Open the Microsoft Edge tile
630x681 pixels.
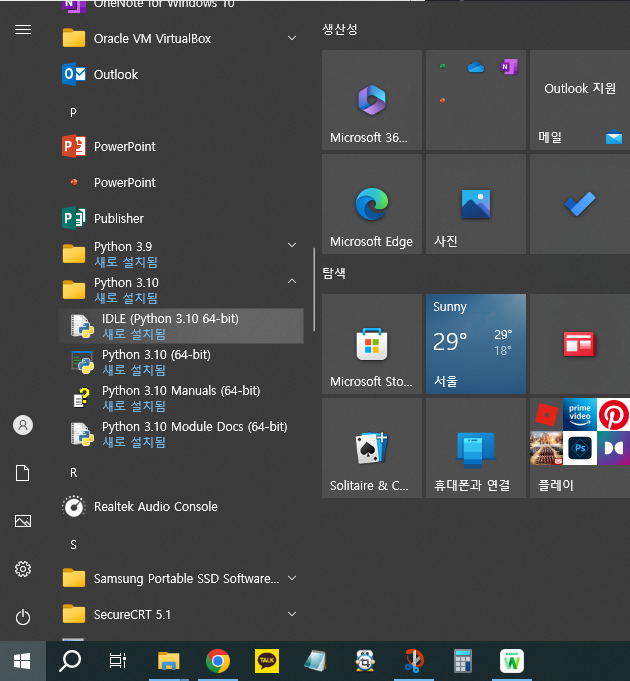pyautogui.click(x=372, y=204)
